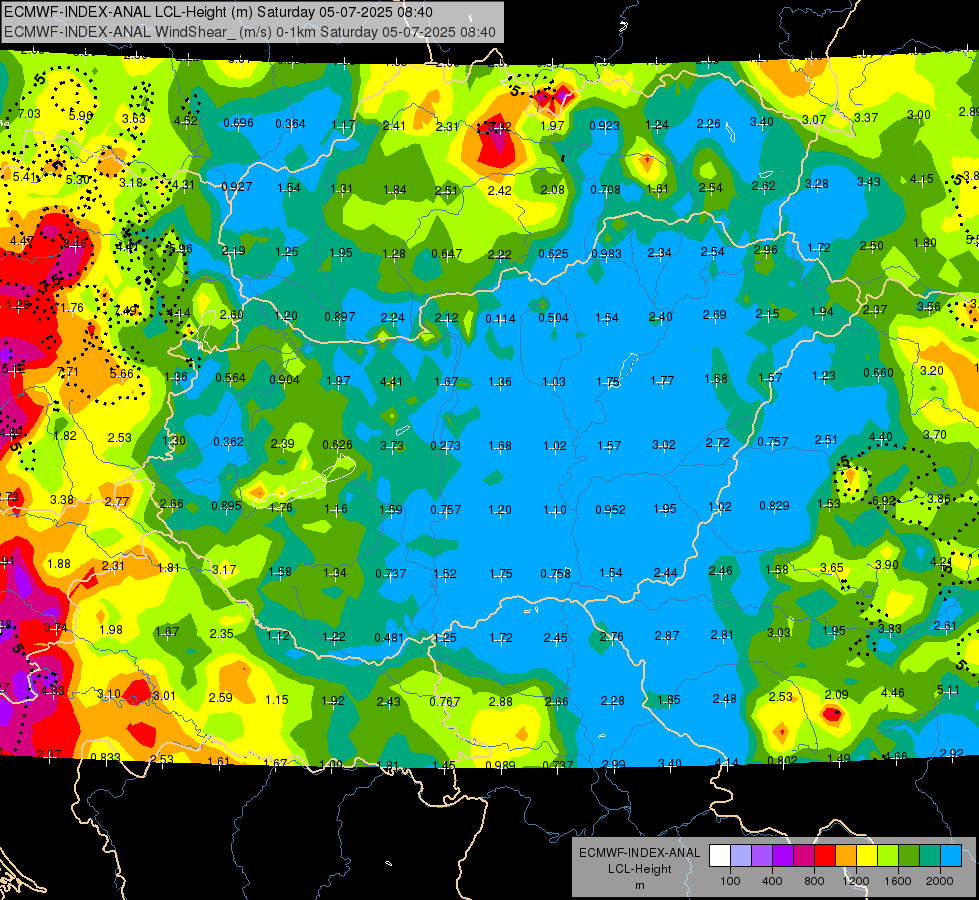Click the LCL-Height title line at top
The width and height of the screenshot is (979, 900).
point(218,12)
